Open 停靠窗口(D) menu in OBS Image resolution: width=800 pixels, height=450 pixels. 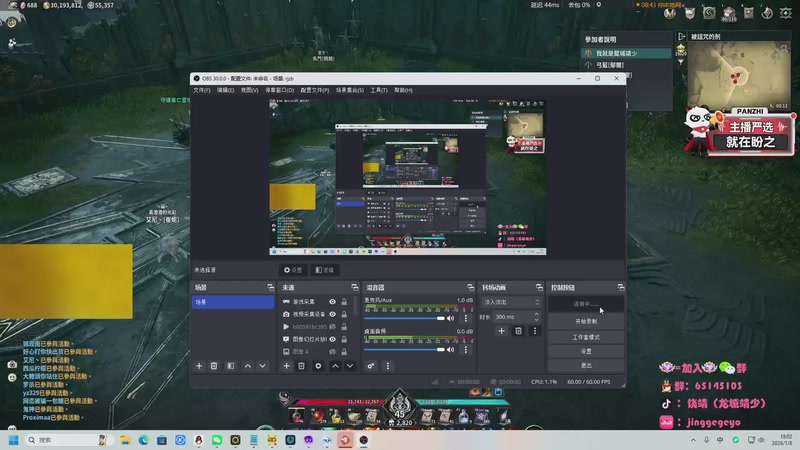pos(279,90)
